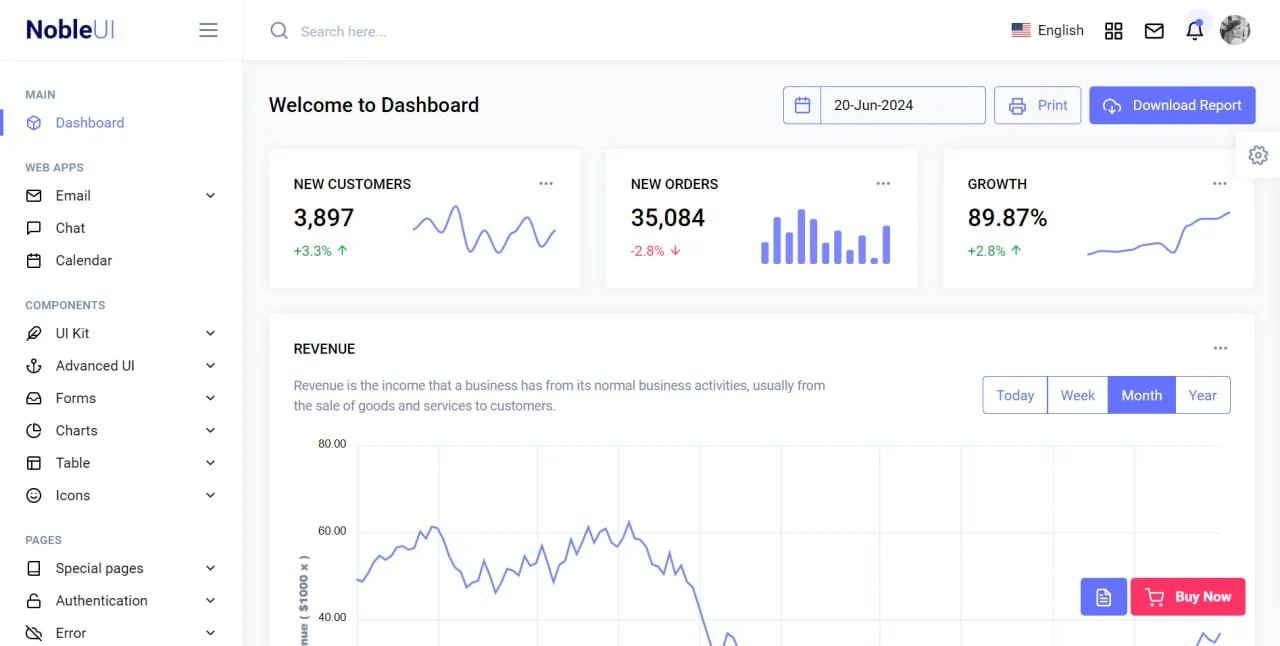Open the English language selector
The image size is (1280, 646).
click(1047, 30)
